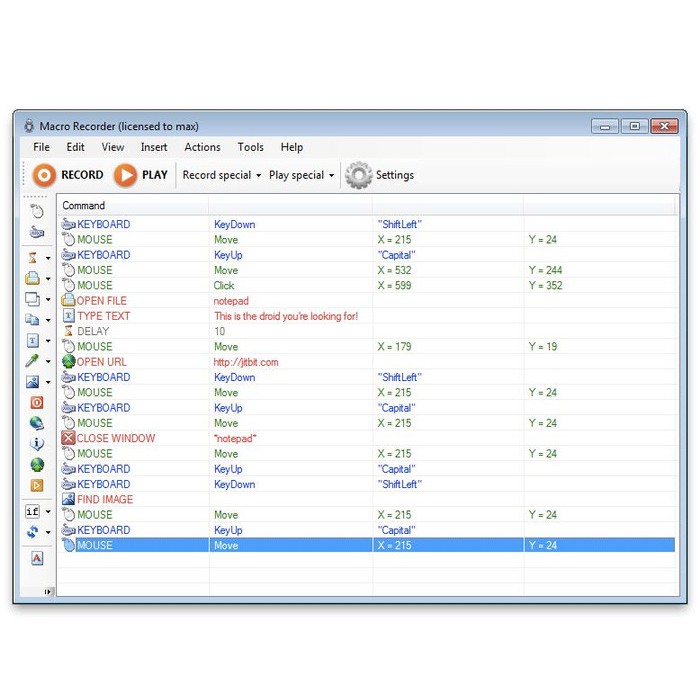This screenshot has width=700, height=700.
Task: Insert mouse command from sidebar mouse icon
Action: (37, 211)
